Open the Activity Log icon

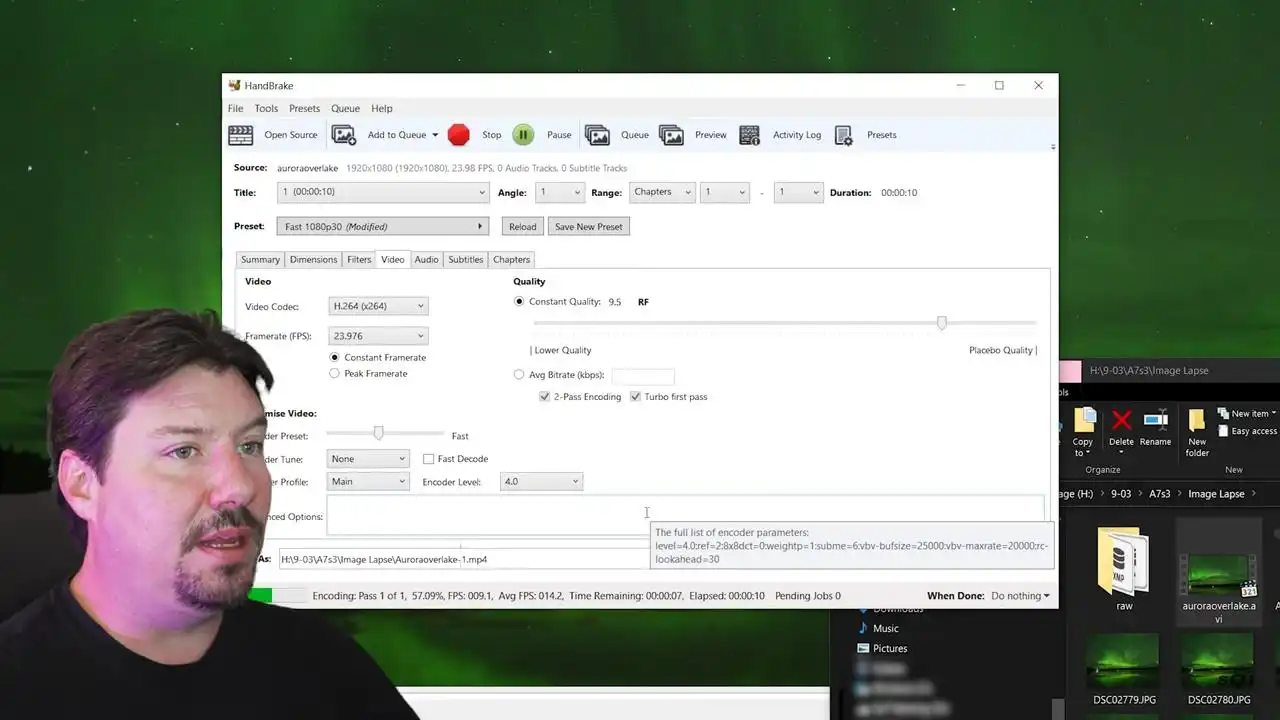pyautogui.click(x=749, y=135)
